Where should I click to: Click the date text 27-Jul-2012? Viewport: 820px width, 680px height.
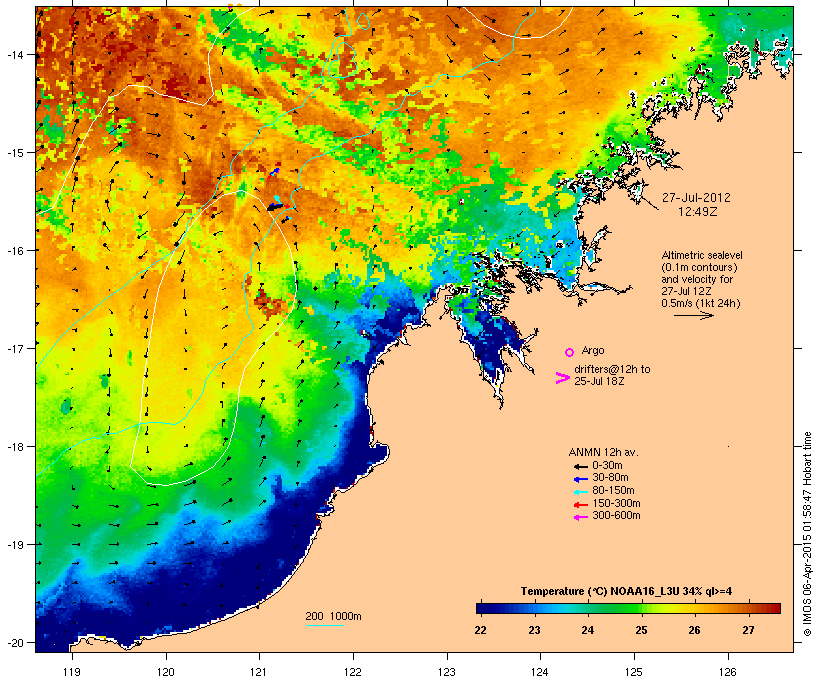tap(696, 198)
